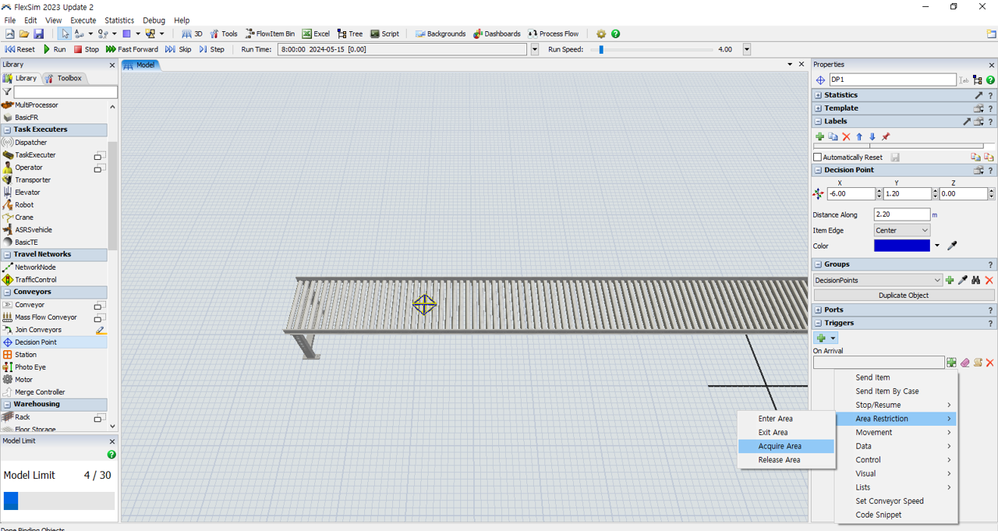Collapse the Labels section

click(x=819, y=121)
